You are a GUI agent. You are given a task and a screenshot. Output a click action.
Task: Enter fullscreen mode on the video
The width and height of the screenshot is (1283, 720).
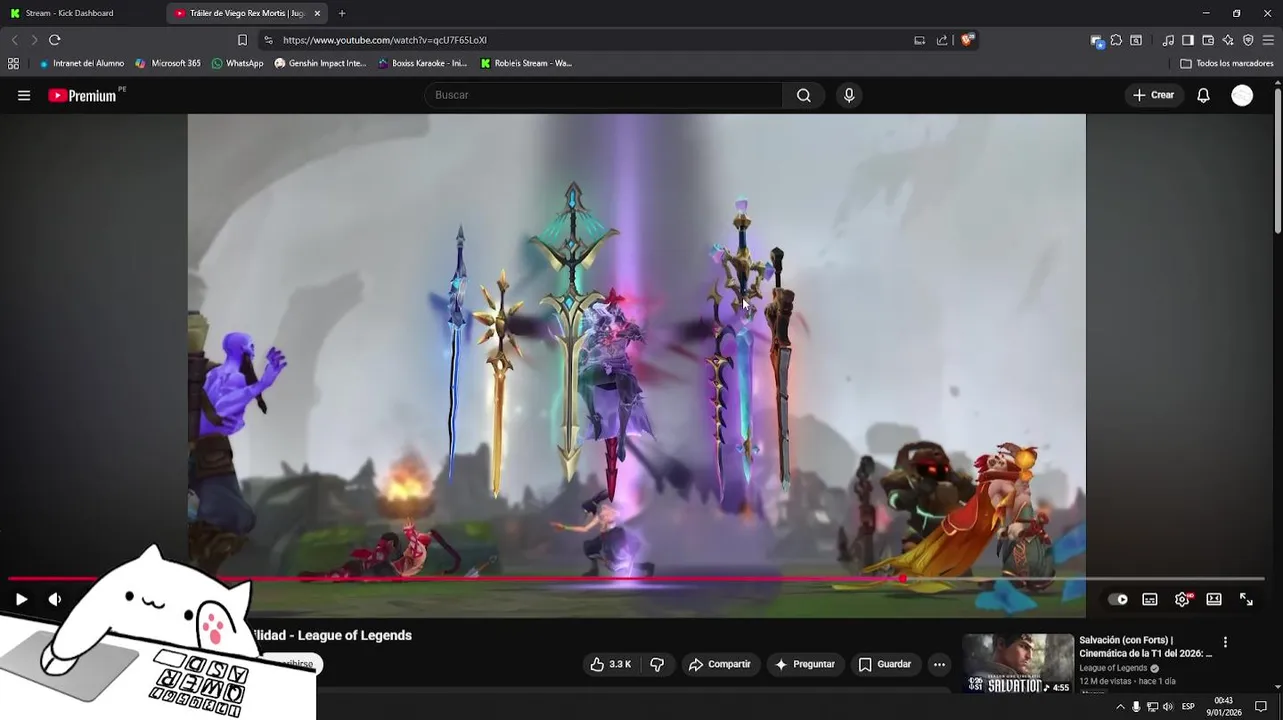1246,599
